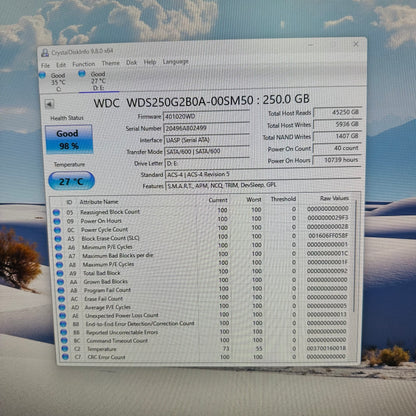Click the WDC WDS250G2B0A-00SM50 drive title
This screenshot has height=416, width=416.
click(x=202, y=101)
